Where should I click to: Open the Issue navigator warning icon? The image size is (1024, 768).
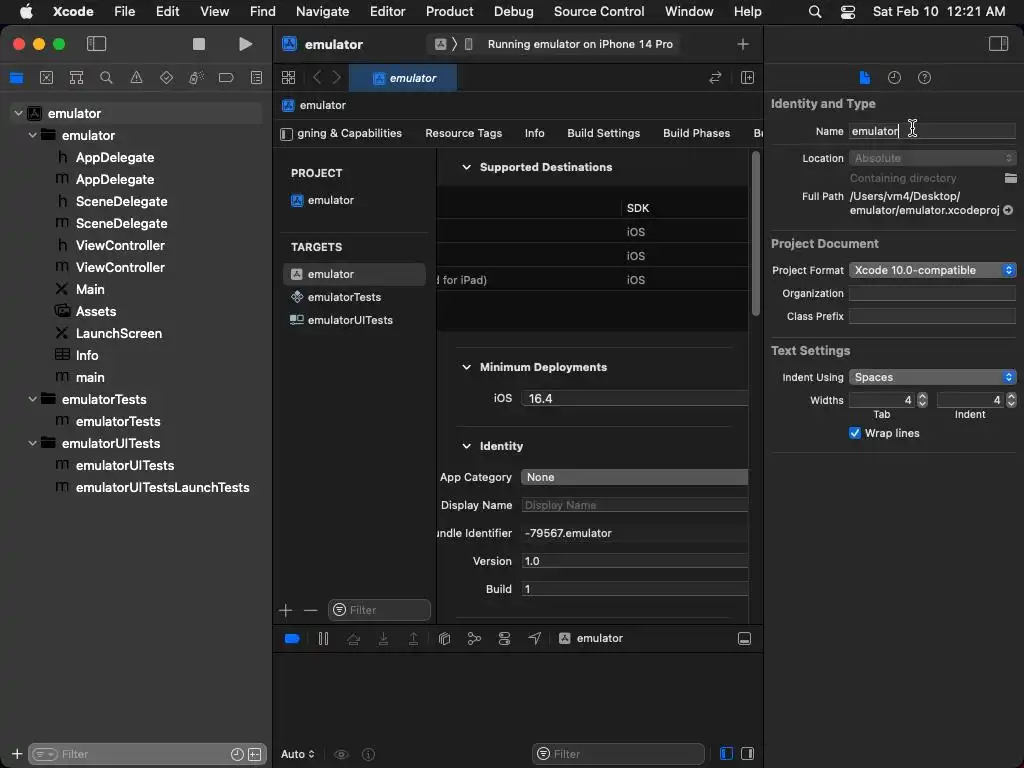(136, 78)
